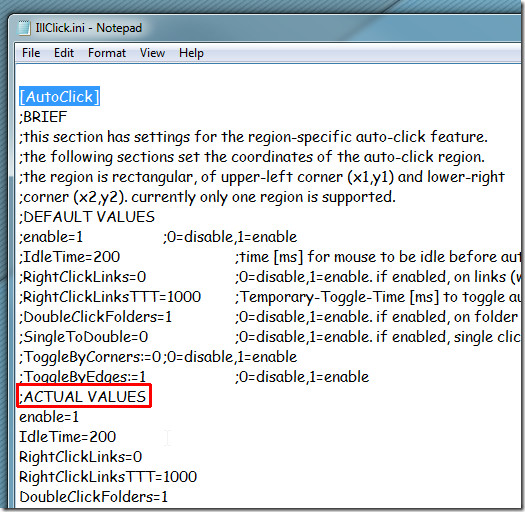Click line starting ';this section has settings'
This screenshot has height=512, width=525.
(253, 137)
